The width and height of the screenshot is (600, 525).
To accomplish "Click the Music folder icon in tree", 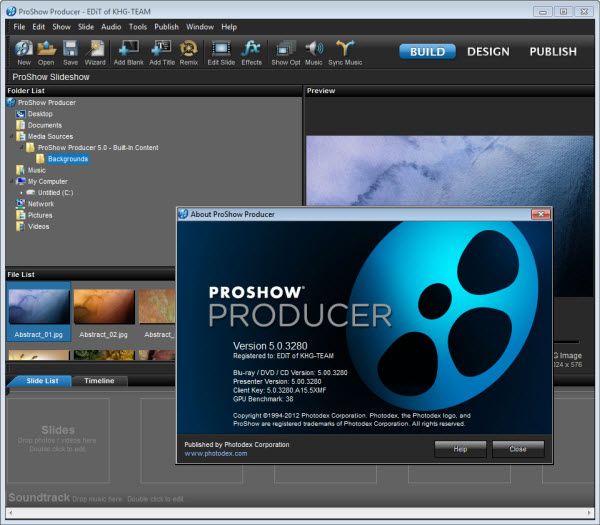I will 21,170.
